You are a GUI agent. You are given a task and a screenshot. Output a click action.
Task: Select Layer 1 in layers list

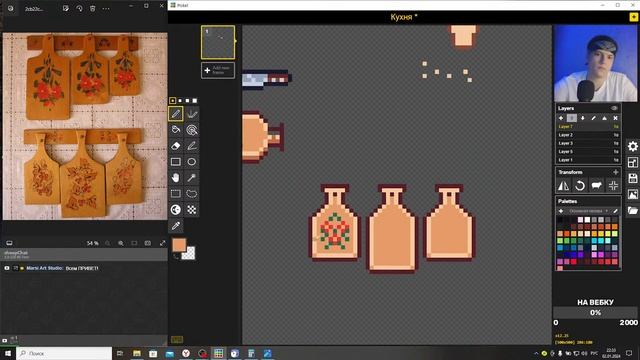[x=588, y=160]
